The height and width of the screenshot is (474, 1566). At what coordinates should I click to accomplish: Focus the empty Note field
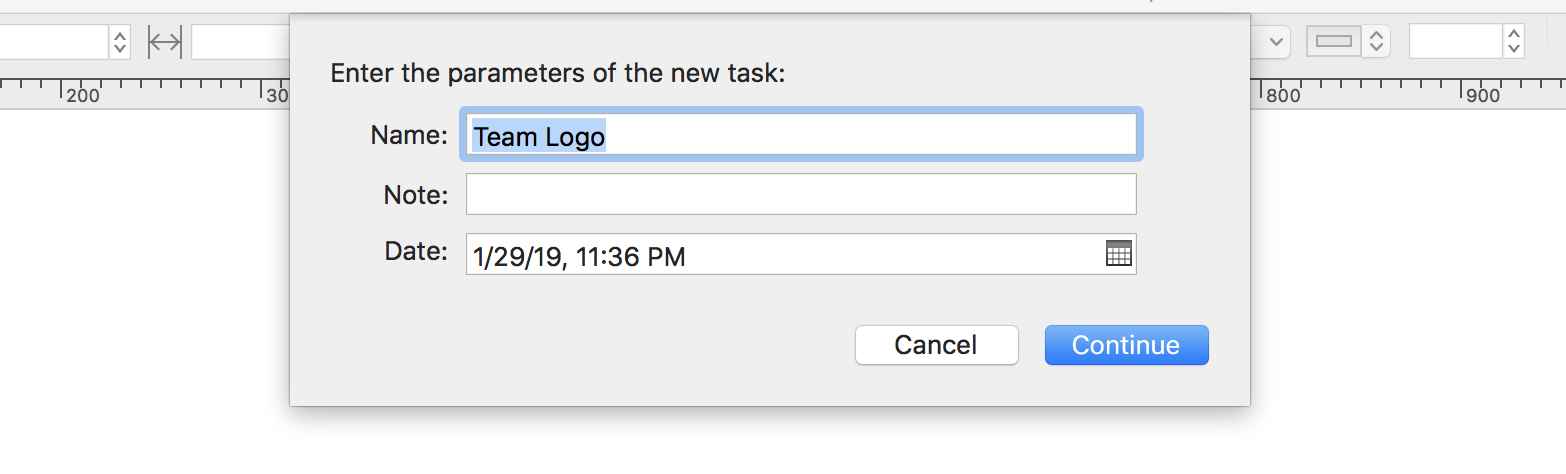(800, 194)
